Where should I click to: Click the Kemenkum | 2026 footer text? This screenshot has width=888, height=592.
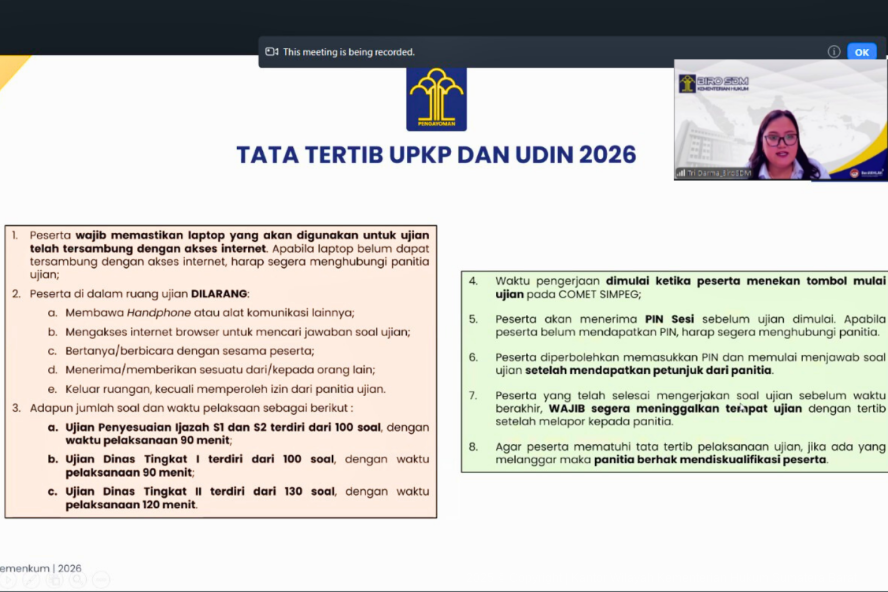pyautogui.click(x=41, y=568)
